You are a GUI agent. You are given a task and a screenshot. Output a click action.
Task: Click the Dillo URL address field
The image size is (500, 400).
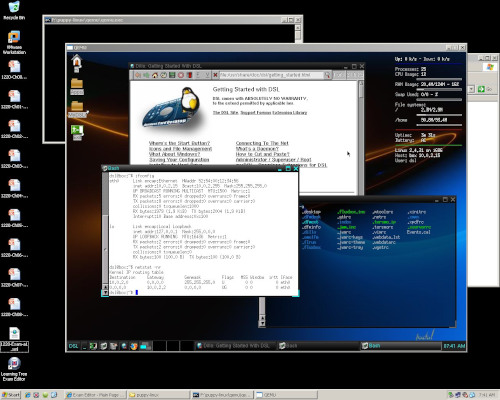[271, 75]
